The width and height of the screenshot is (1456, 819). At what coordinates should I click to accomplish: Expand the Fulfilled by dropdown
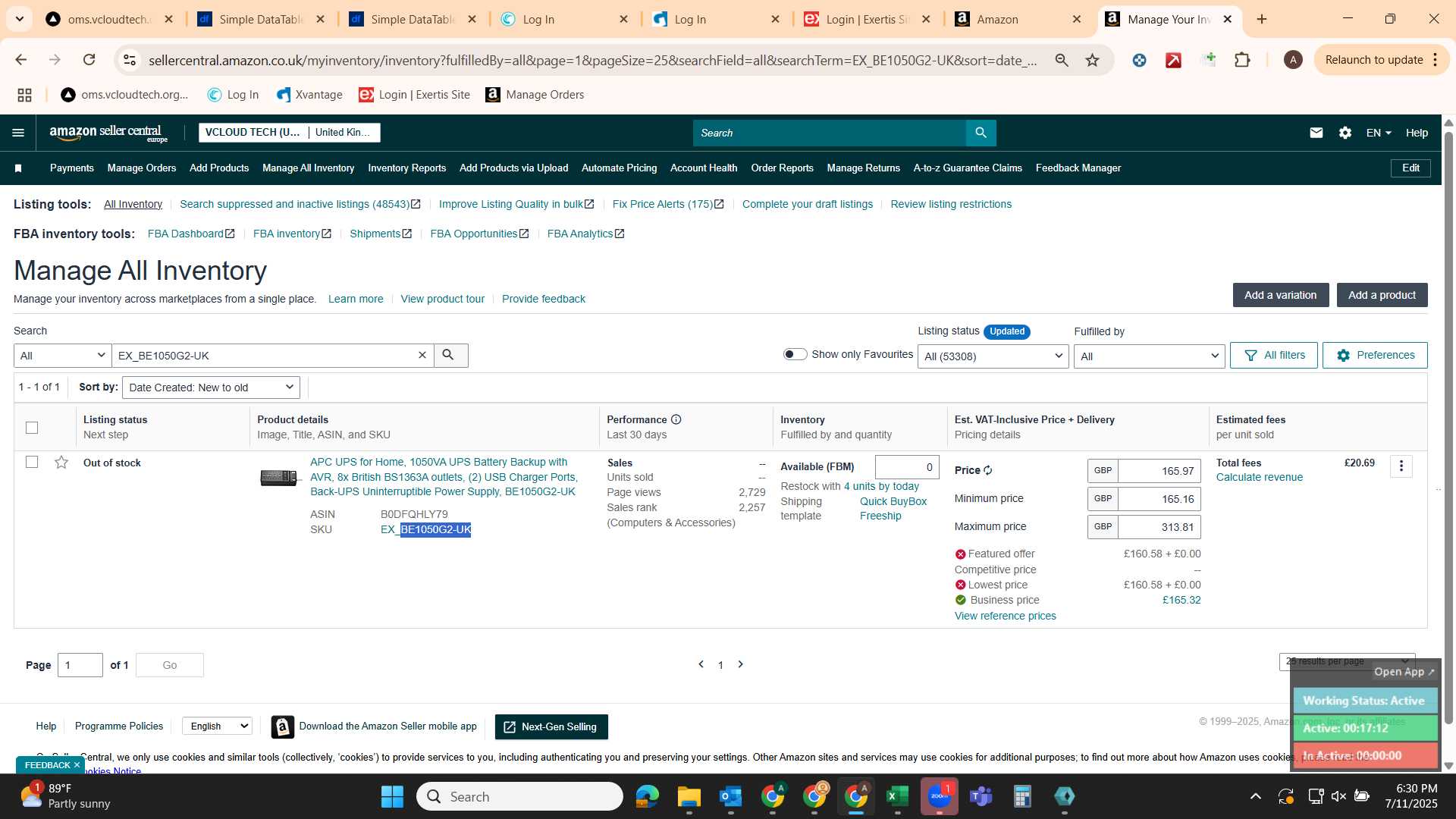coord(1149,356)
